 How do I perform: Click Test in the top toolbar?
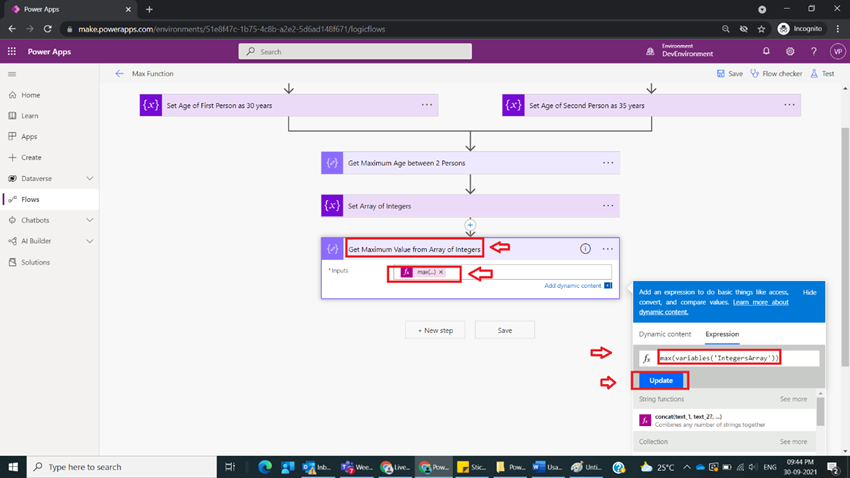822,74
